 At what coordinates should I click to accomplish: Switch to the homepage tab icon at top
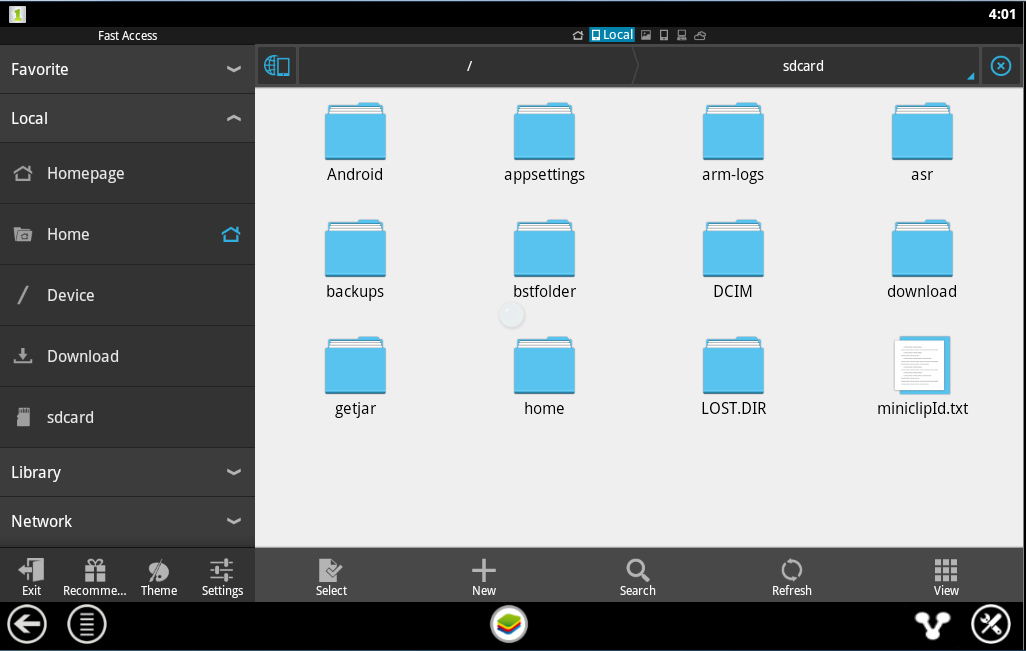coord(577,35)
